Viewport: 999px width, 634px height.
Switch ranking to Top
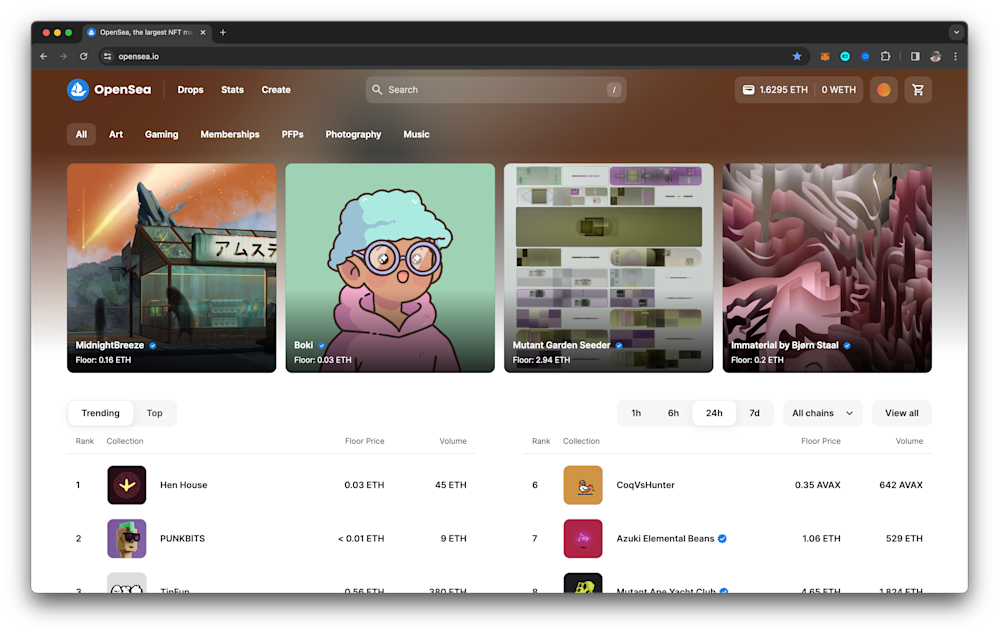pyautogui.click(x=155, y=413)
